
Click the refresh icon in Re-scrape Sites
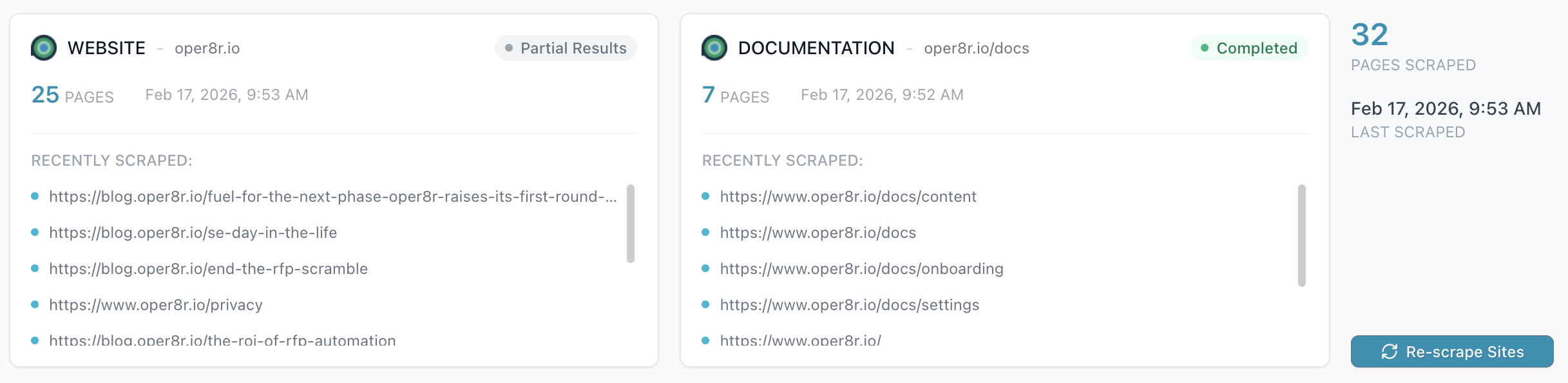click(x=1390, y=351)
